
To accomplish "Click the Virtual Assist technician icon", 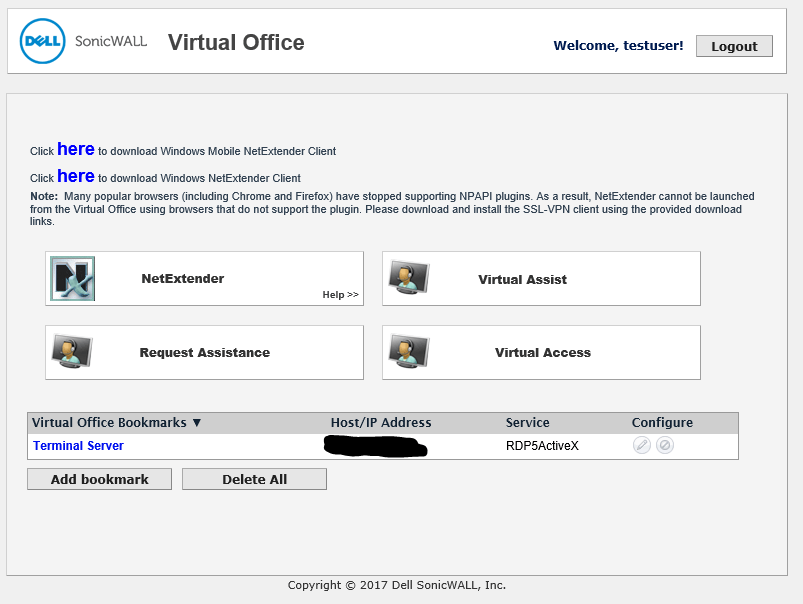I will click(x=409, y=277).
